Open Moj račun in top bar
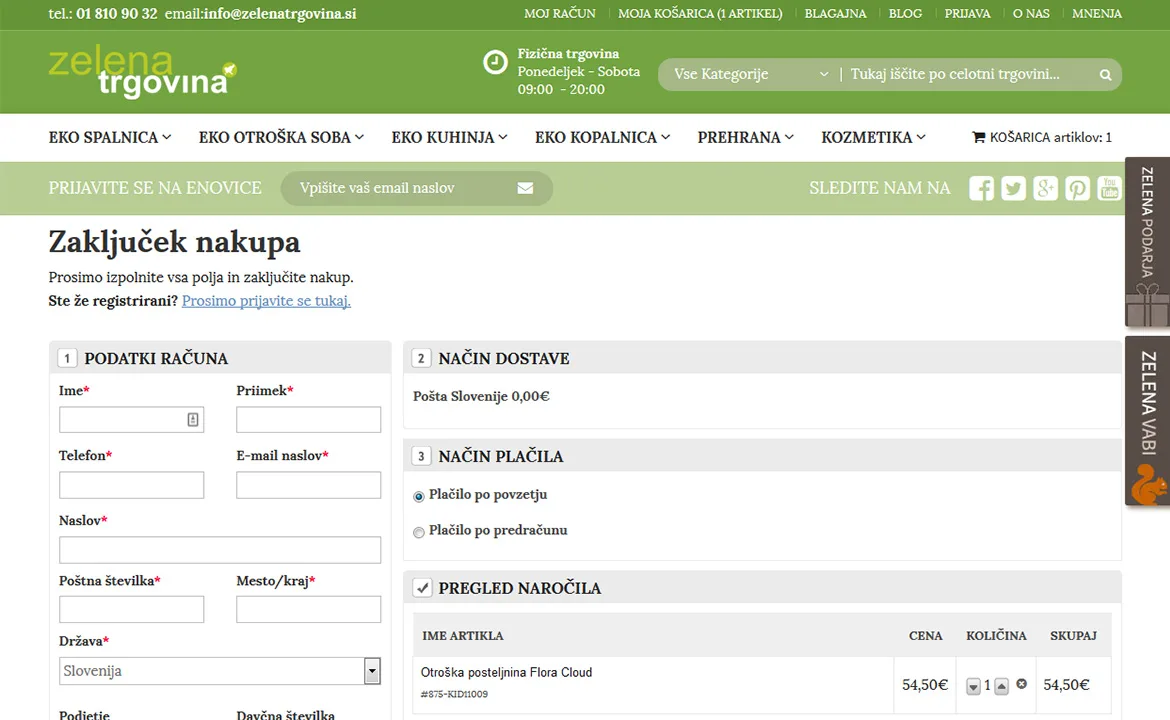This screenshot has height=720, width=1170. point(560,13)
